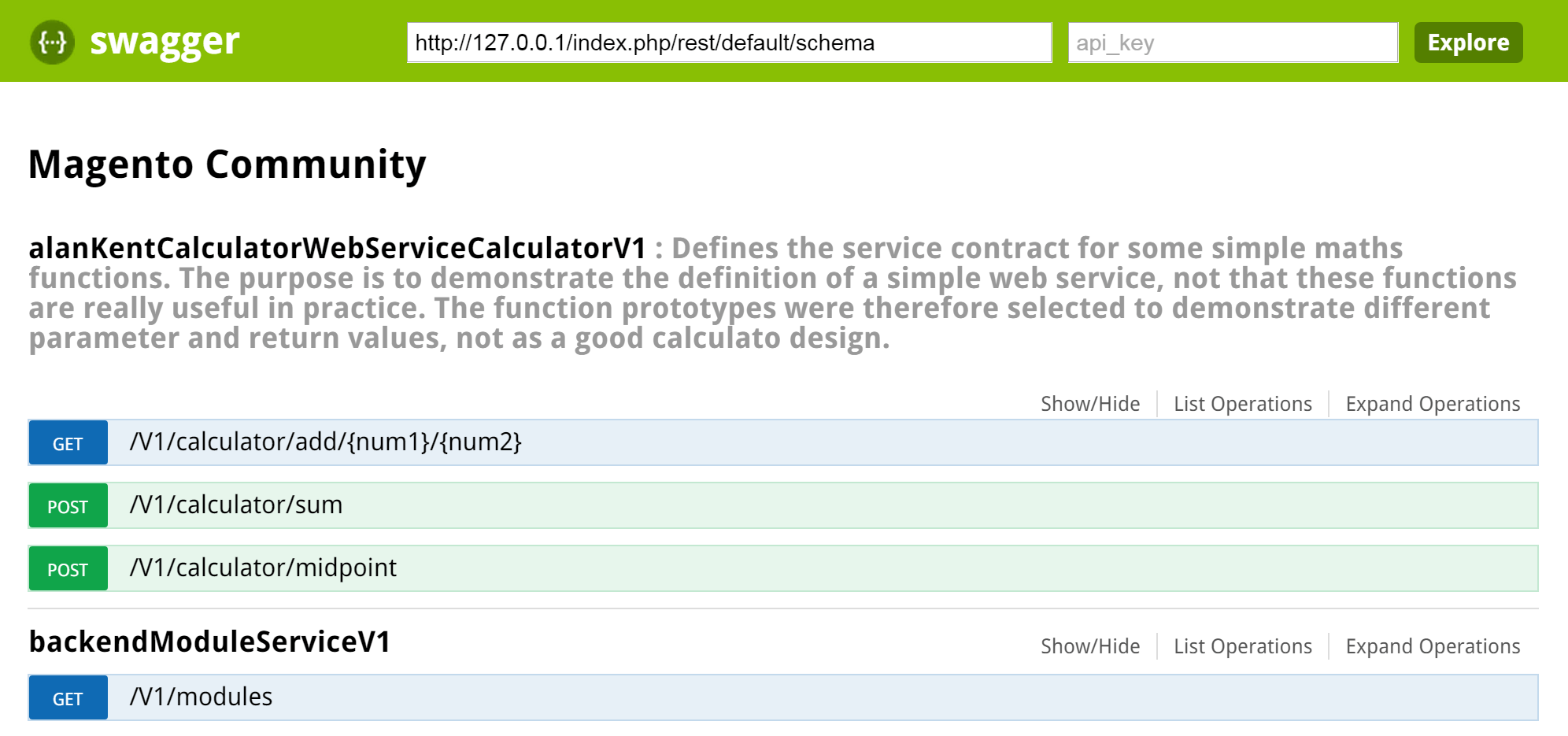Viewport: 1568px width, 736px height.
Task: Expand the /V1/calculator/sum endpoint
Action: (x=236, y=505)
